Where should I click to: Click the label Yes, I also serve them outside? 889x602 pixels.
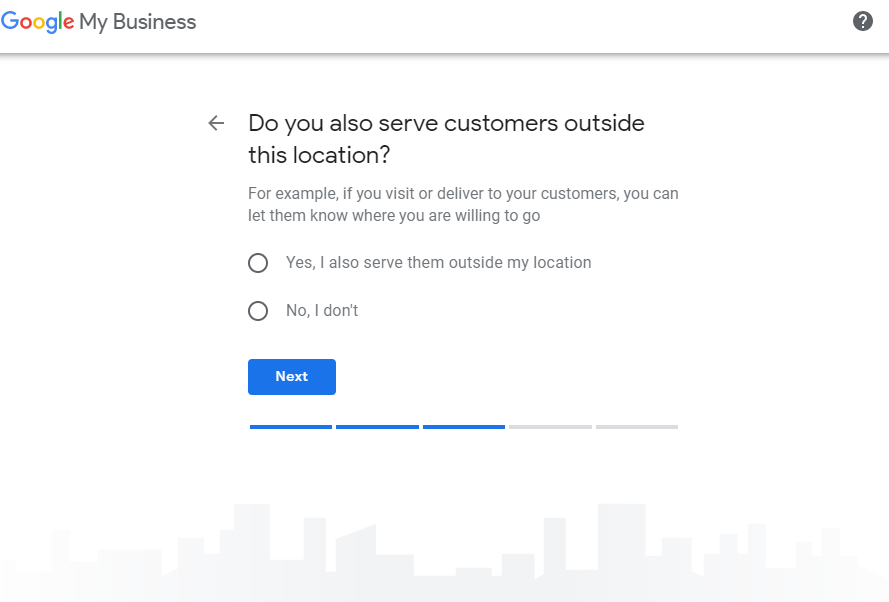(438, 262)
